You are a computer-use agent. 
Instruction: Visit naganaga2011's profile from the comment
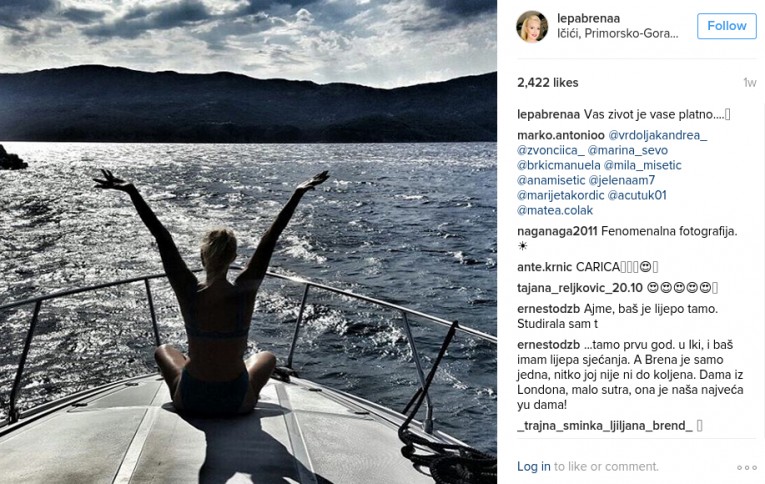tap(557, 231)
